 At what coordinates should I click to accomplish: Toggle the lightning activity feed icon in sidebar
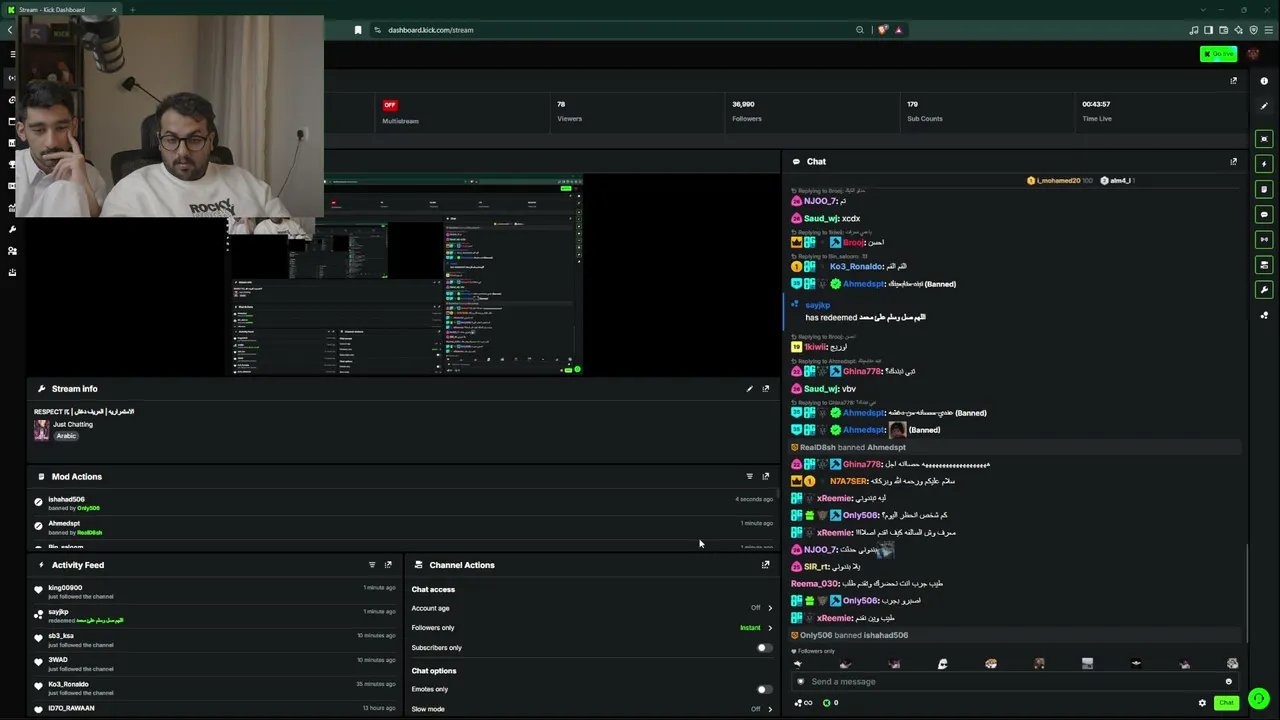pos(1264,164)
